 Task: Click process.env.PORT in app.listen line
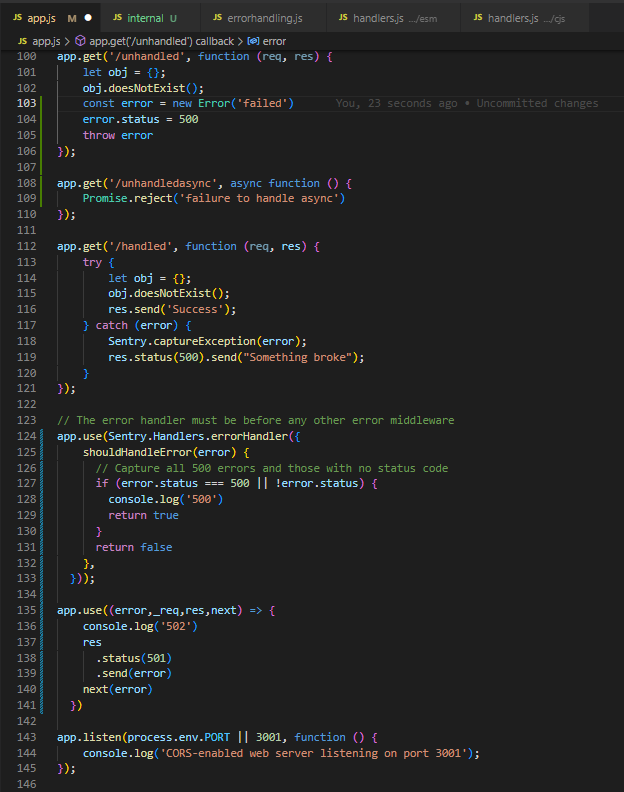(178, 737)
